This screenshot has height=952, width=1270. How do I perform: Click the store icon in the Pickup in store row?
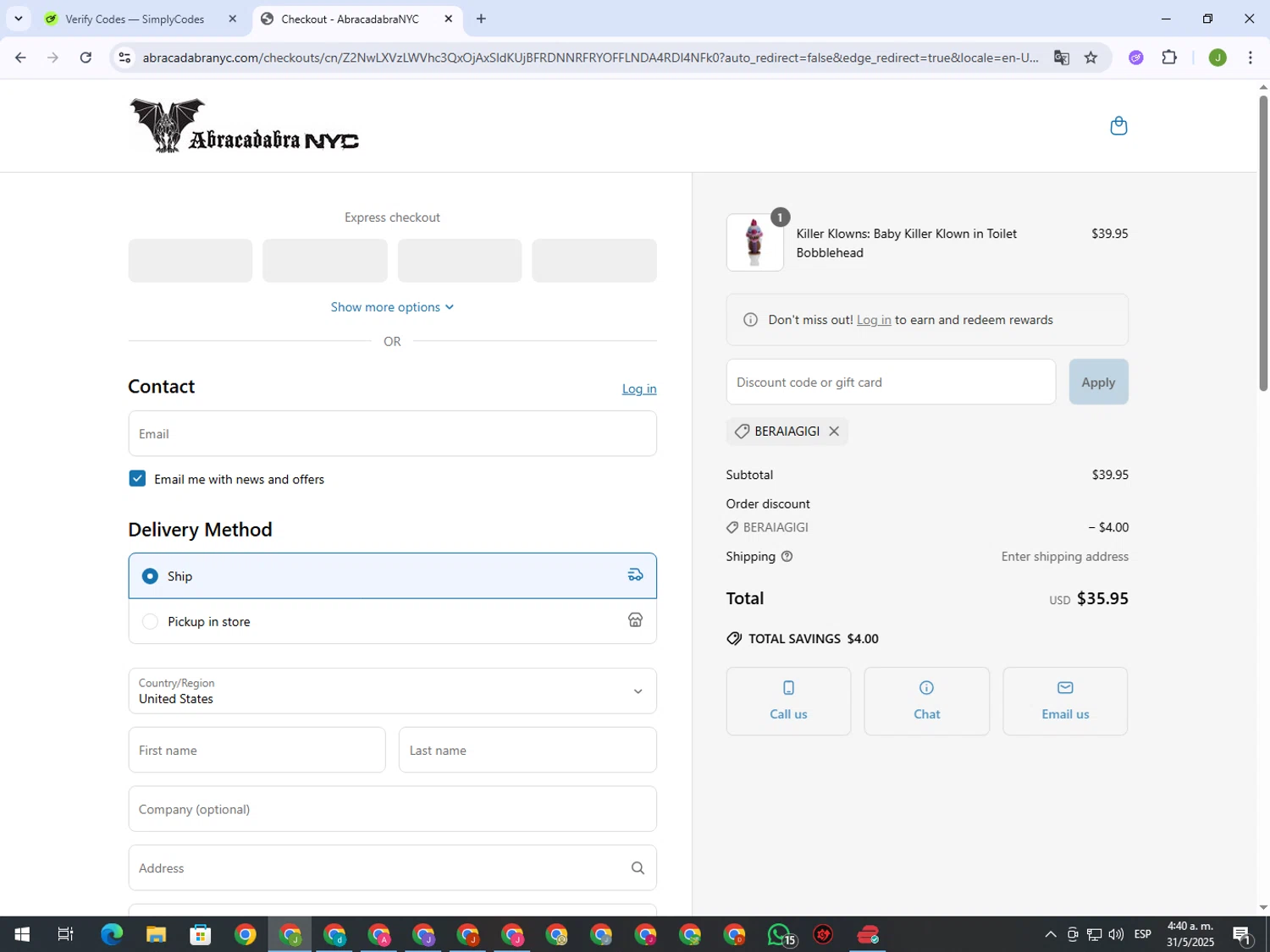(635, 620)
